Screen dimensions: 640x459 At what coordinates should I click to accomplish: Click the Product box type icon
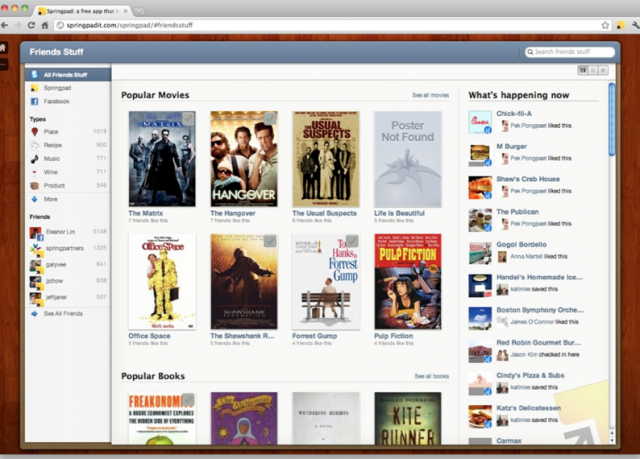[x=35, y=186]
